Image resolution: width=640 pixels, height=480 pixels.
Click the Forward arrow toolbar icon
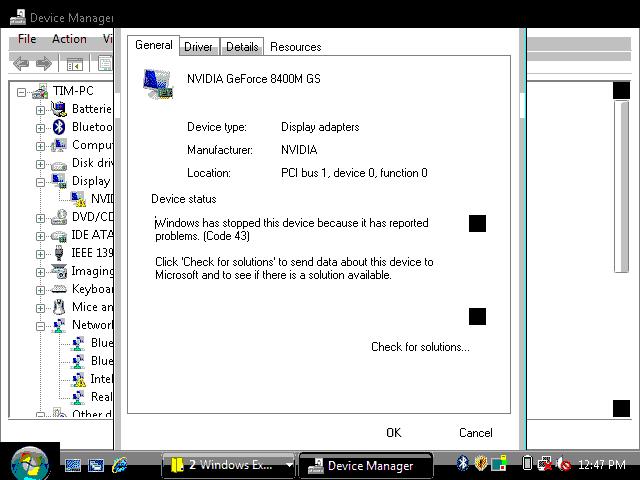[44, 64]
